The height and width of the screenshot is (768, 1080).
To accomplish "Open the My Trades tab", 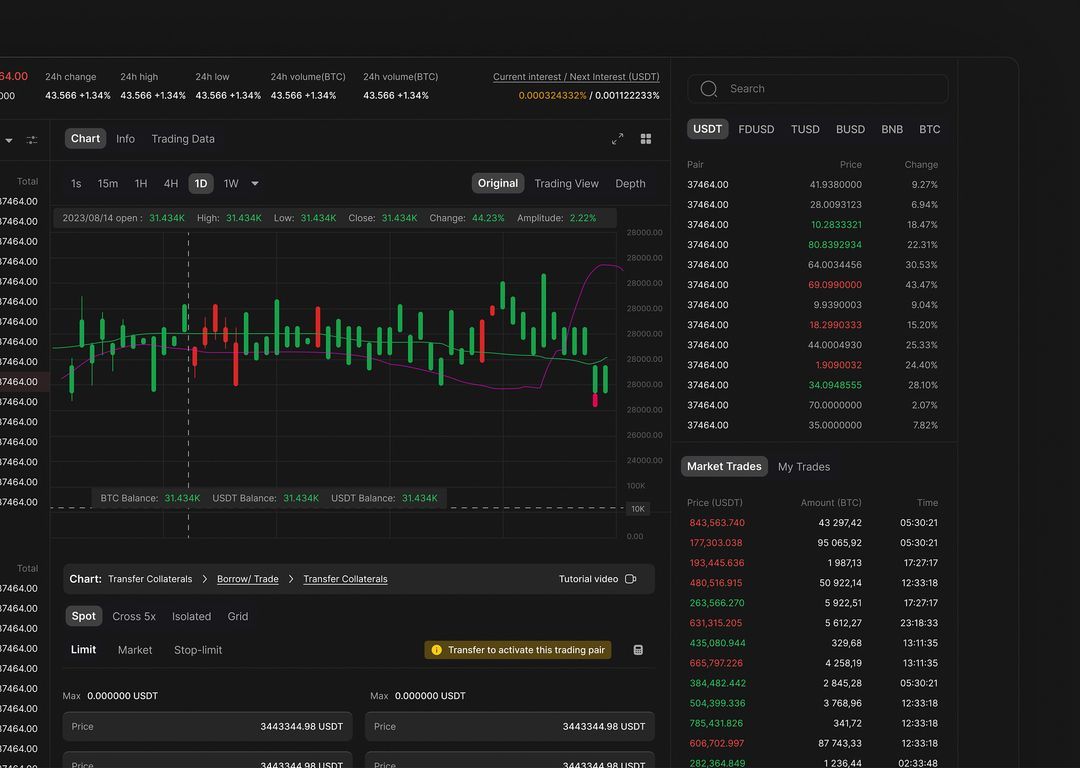I will tap(804, 466).
